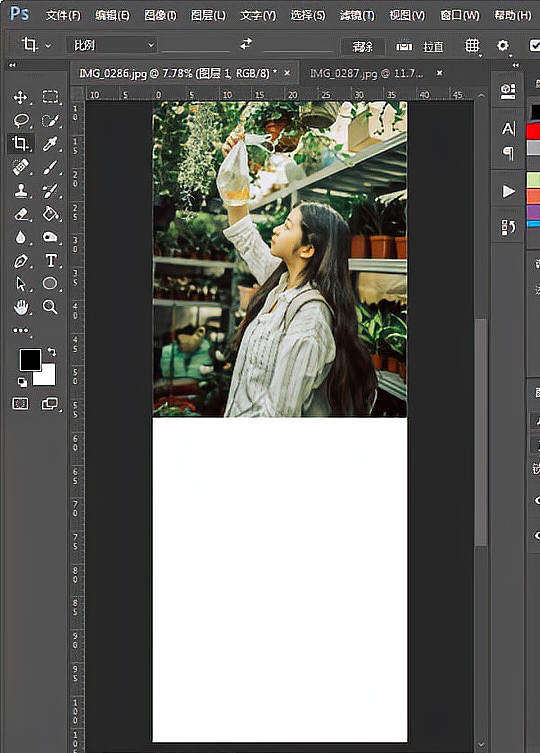Click the 拉直 straighten button
The image size is (540, 753).
[432, 47]
